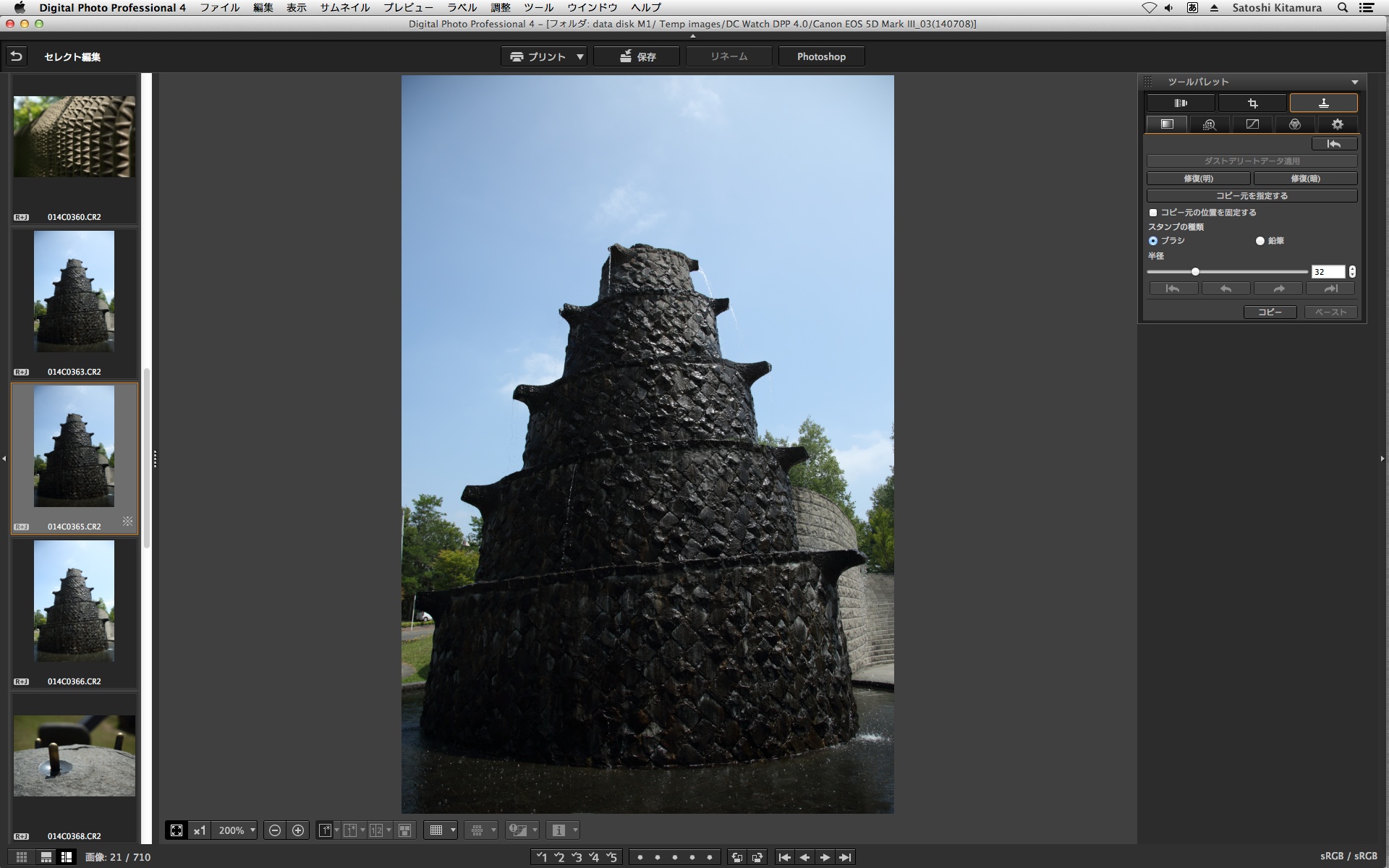Viewport: 1389px width, 868px height.
Task: Open the color adjustment tab with overlapping circles
Action: (1295, 124)
